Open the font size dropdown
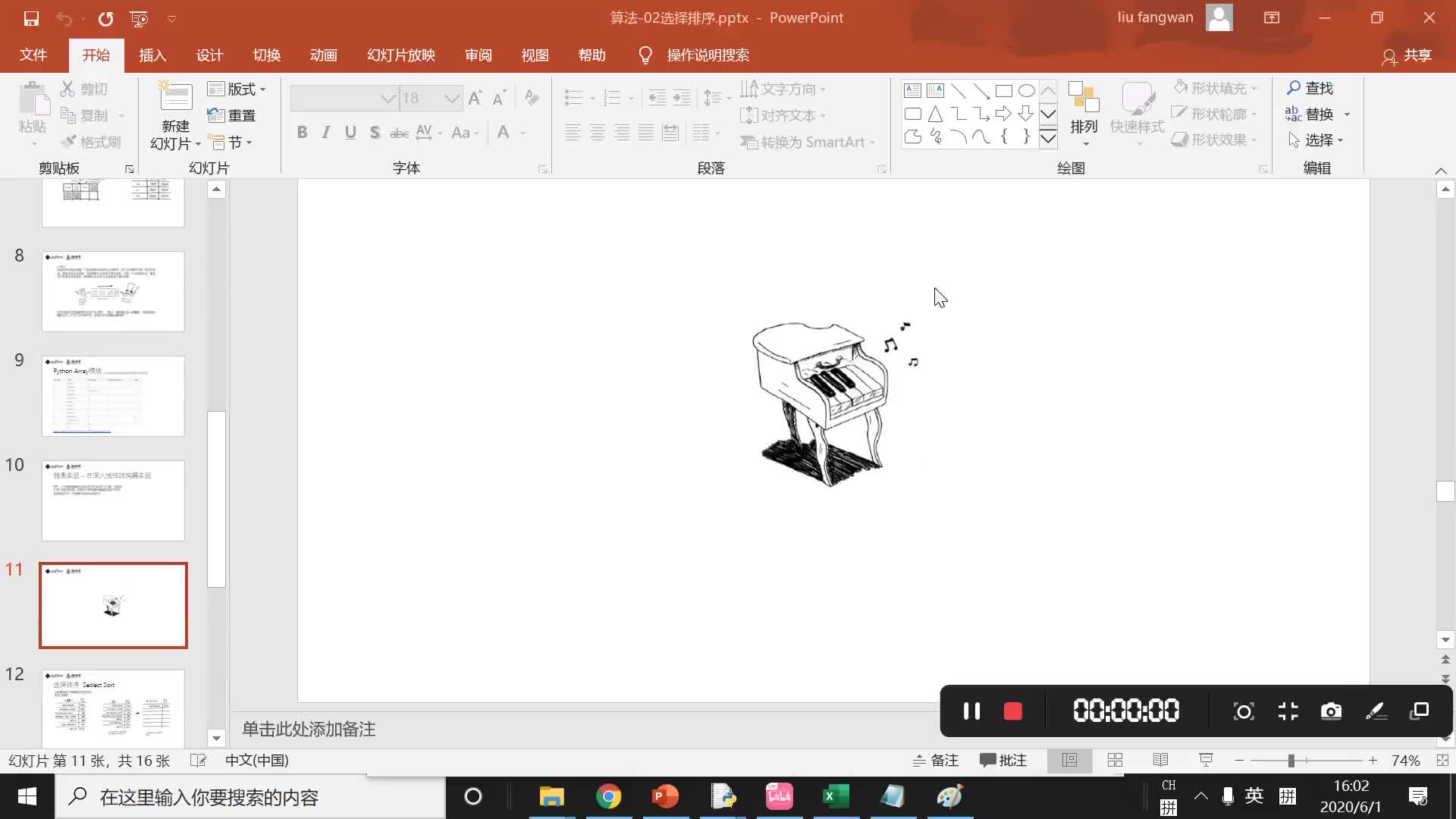 point(452,99)
